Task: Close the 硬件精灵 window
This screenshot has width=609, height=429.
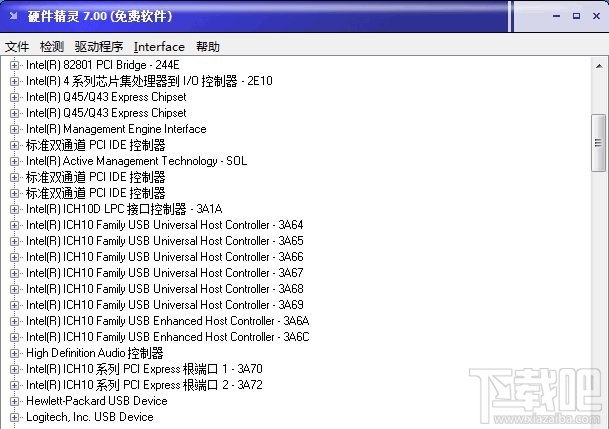Action: tap(597, 16)
